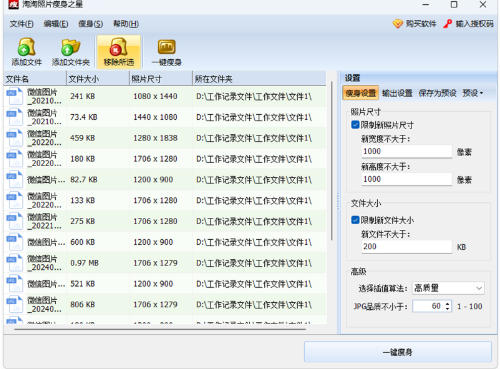Image resolution: width=500 pixels, height=369 pixels.
Task: Click the file list horizontal scrollbar
Action: pyautogui.click(x=160, y=329)
